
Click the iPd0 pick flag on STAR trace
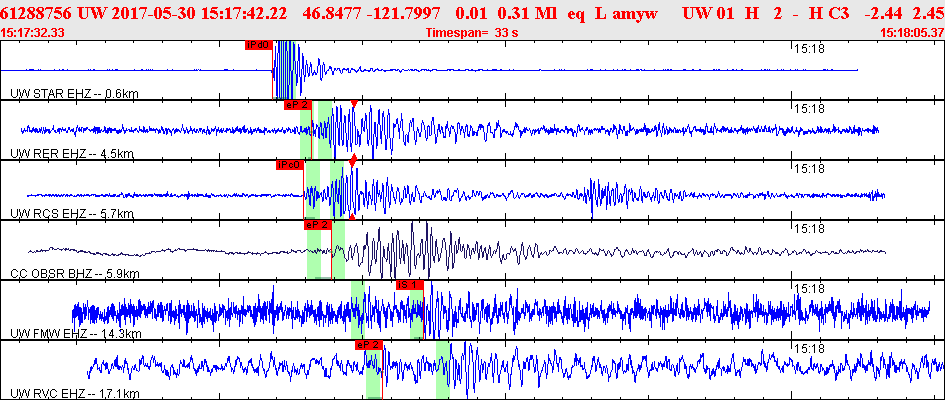click(258, 46)
